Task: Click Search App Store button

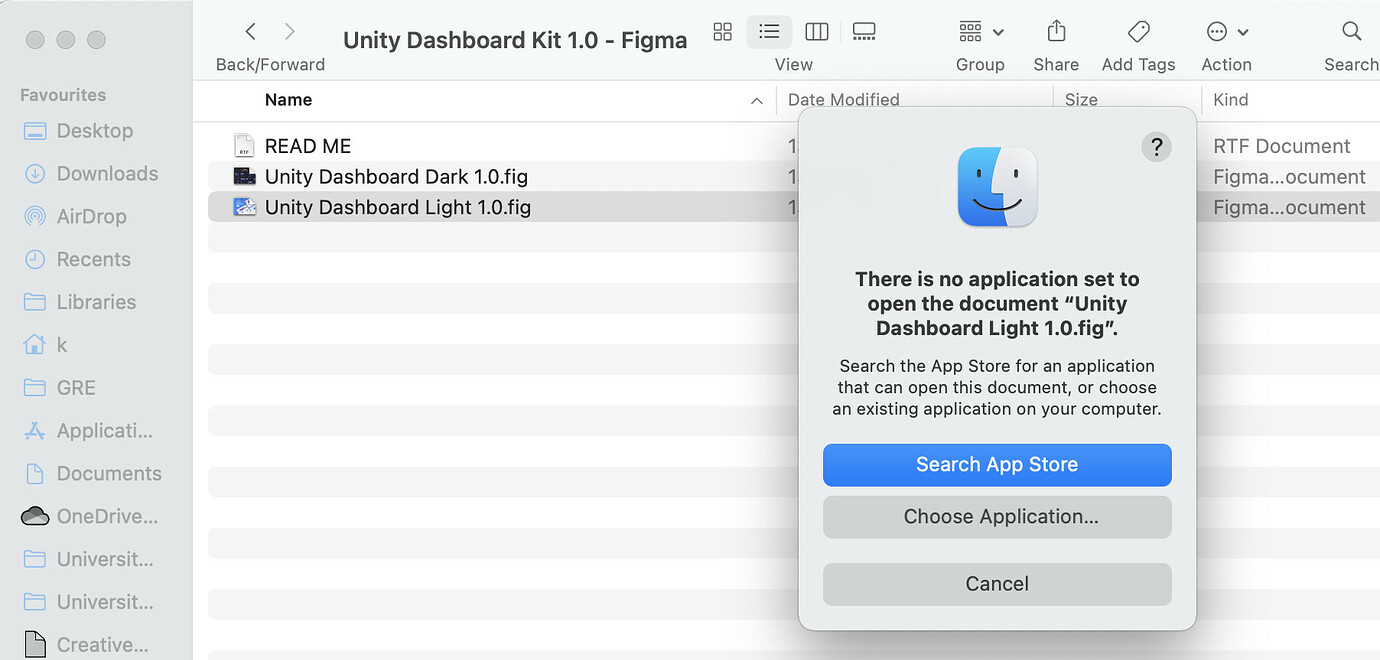Action: click(x=997, y=465)
